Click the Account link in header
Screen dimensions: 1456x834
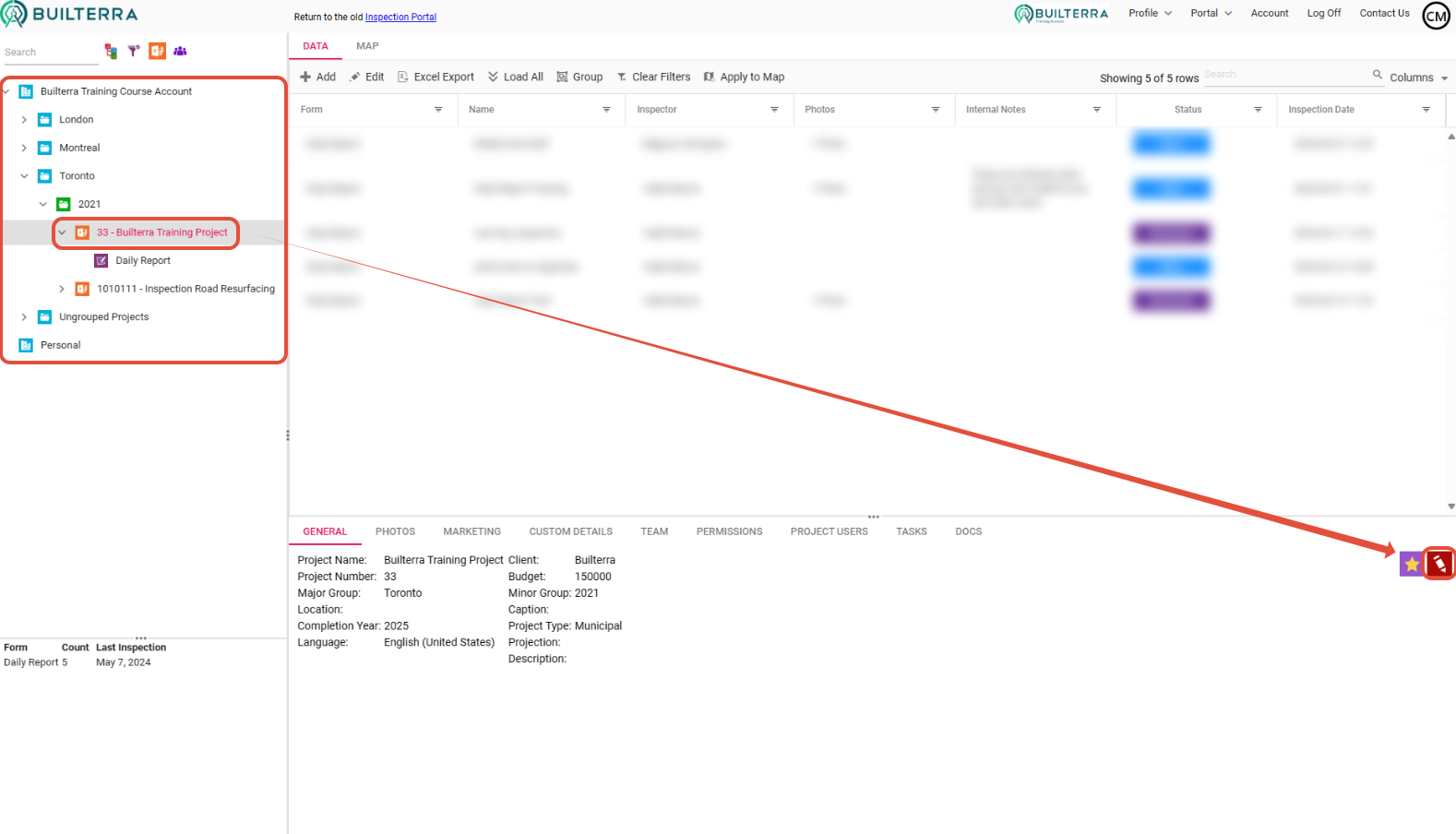(x=1270, y=13)
